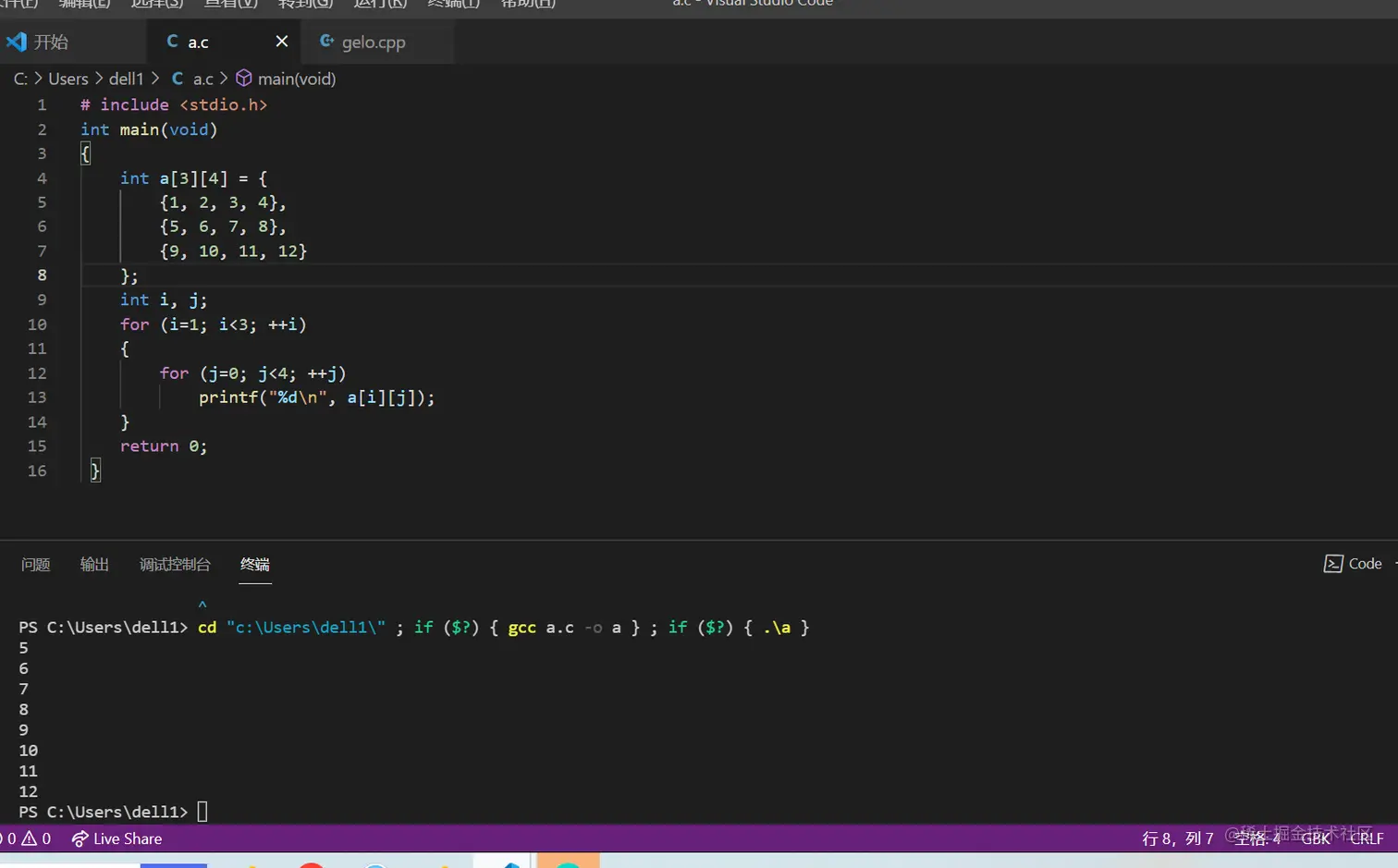Click the 'int i, j;' declaration line
The image size is (1398, 868).
(164, 300)
